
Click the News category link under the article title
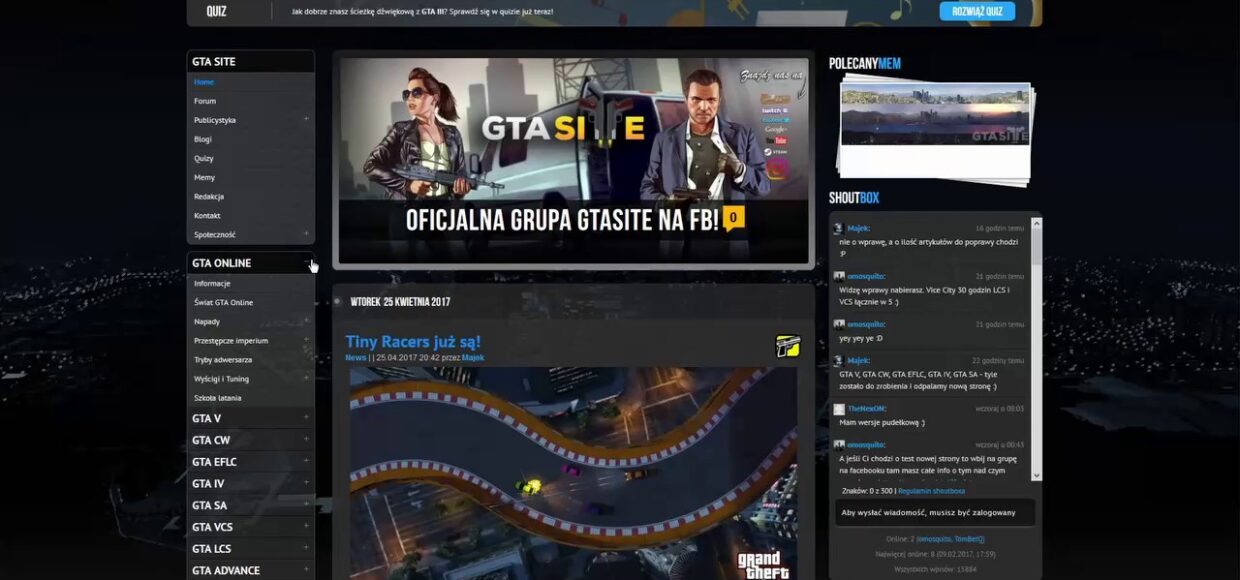pyautogui.click(x=355, y=357)
